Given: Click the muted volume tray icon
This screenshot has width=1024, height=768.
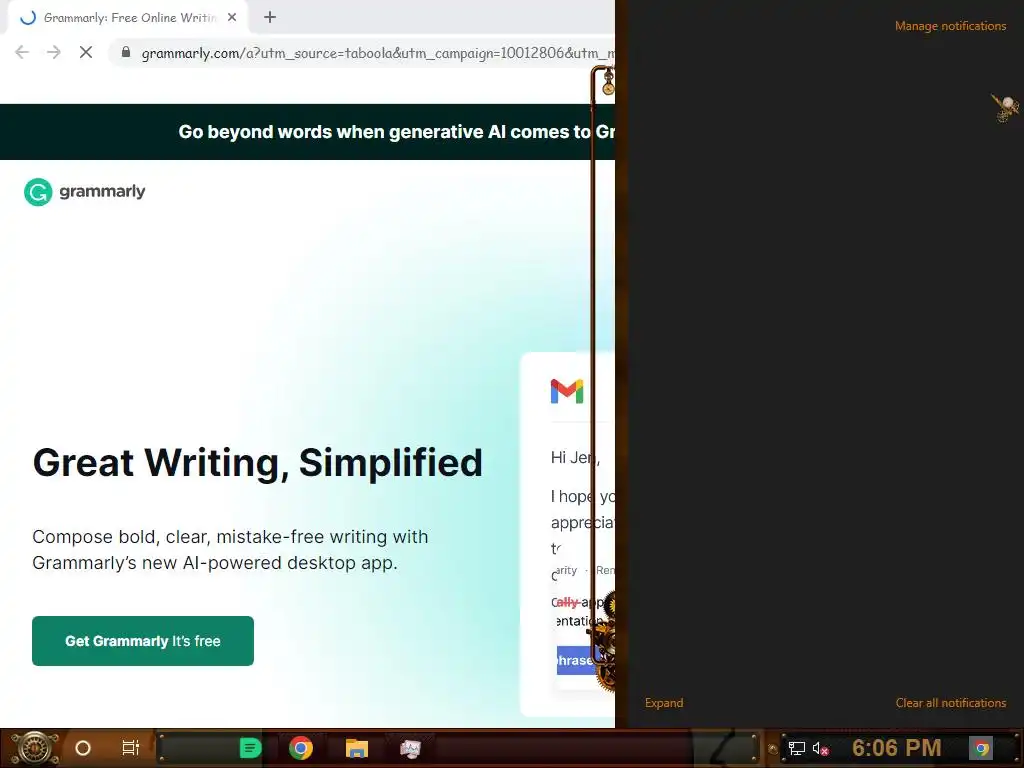Looking at the screenshot, I should (820, 748).
